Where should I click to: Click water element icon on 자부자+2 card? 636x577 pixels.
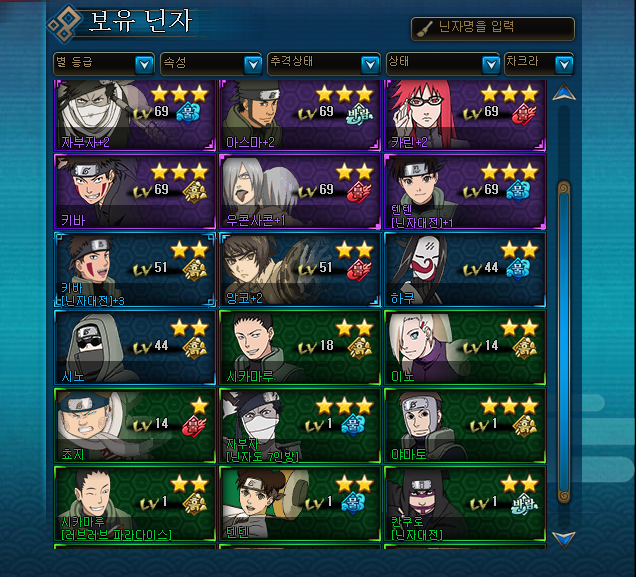pos(188,113)
